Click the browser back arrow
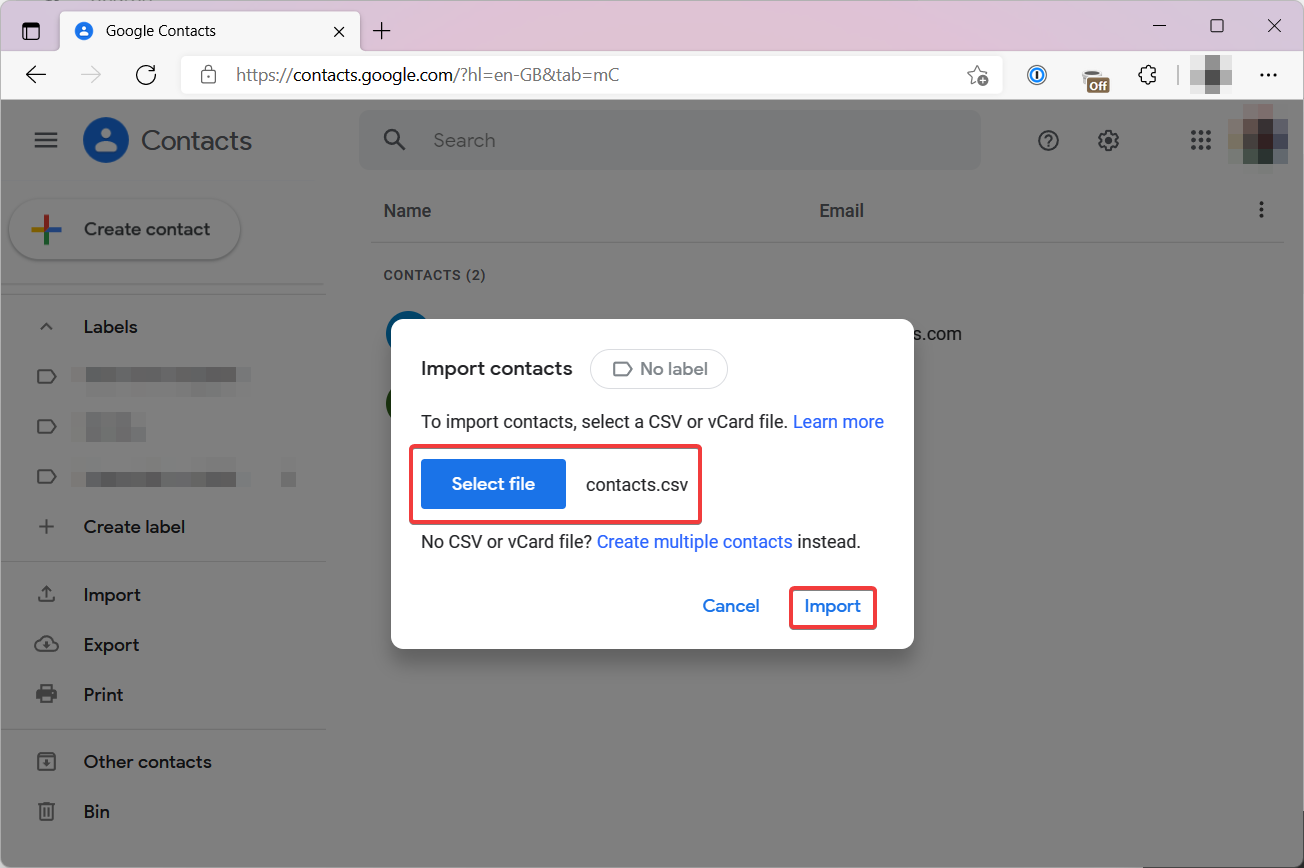This screenshot has height=868, width=1304. [36, 75]
